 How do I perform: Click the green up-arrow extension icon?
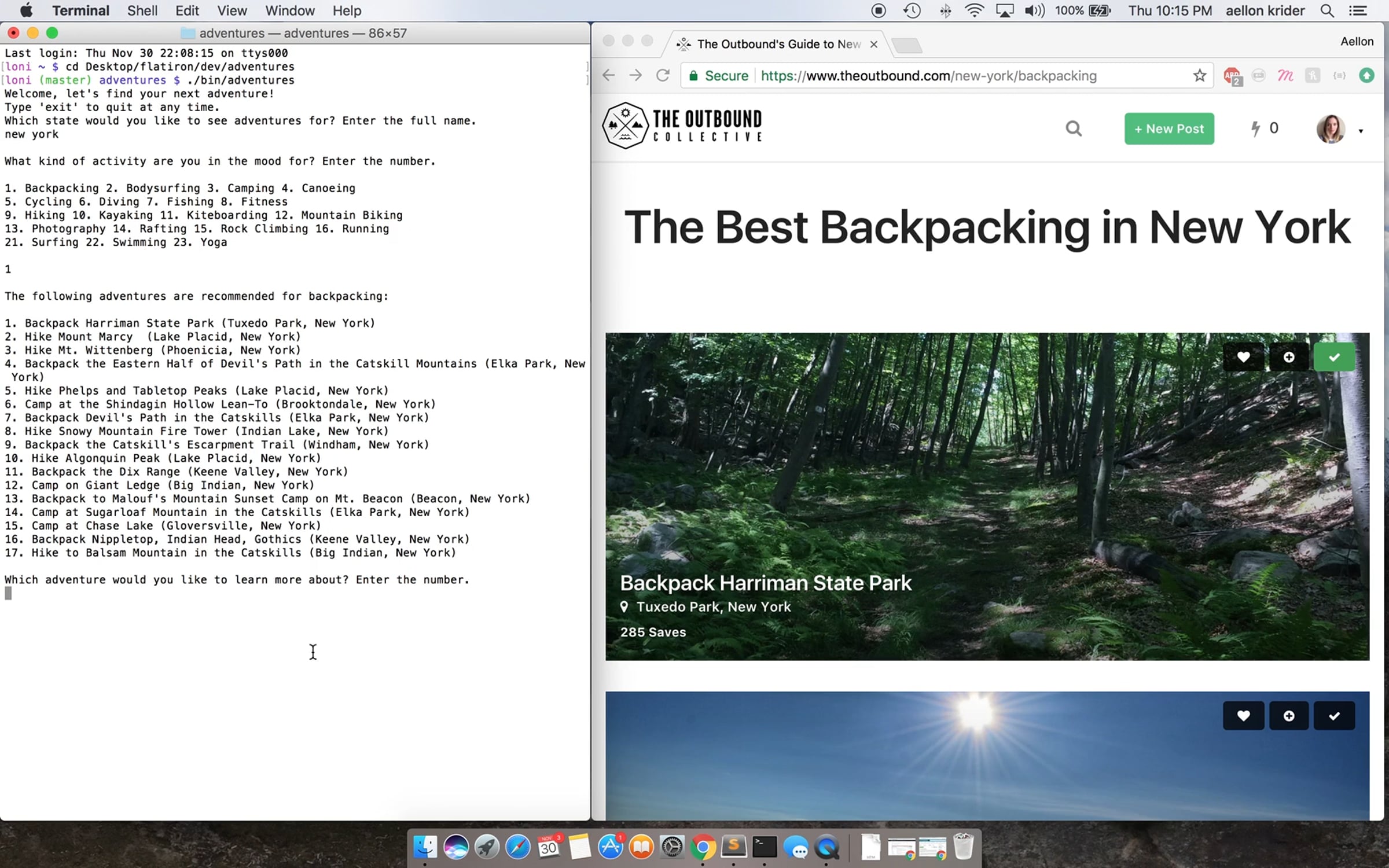[1366, 76]
